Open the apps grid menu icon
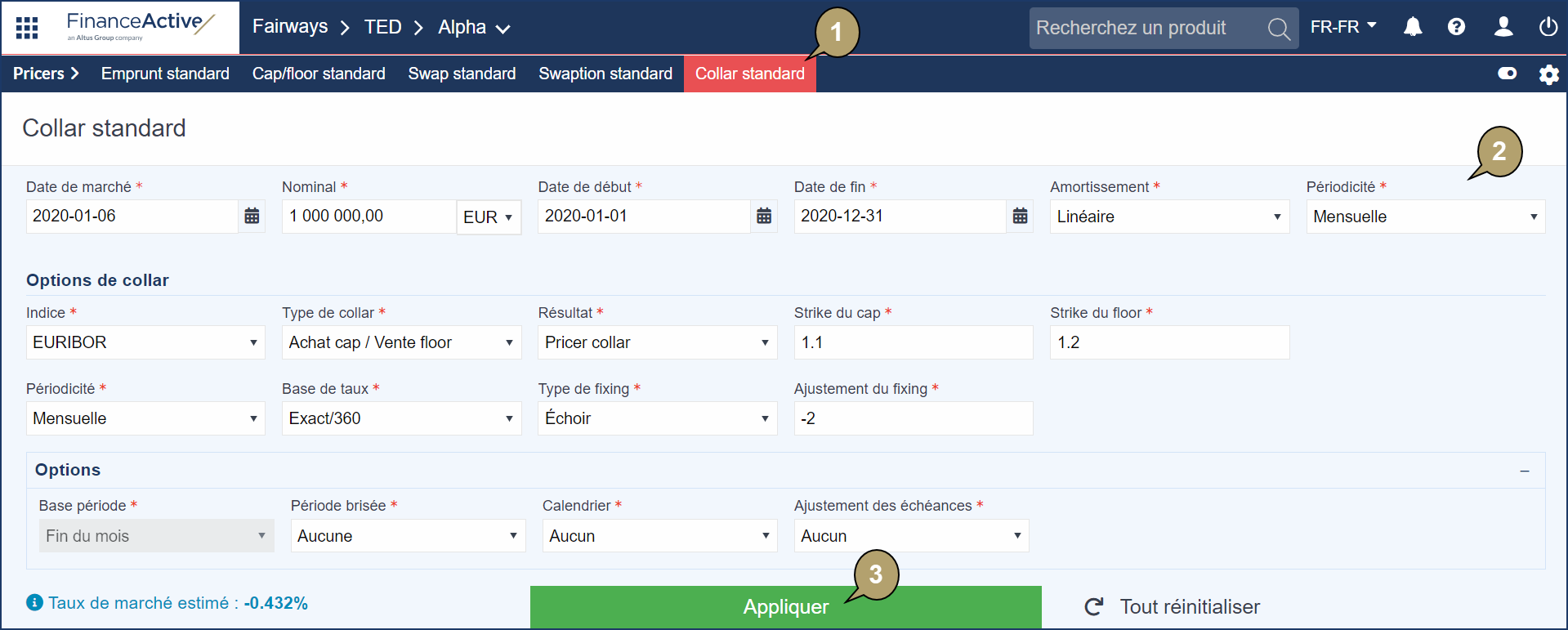Viewport: 1568px width, 630px height. tap(27, 28)
